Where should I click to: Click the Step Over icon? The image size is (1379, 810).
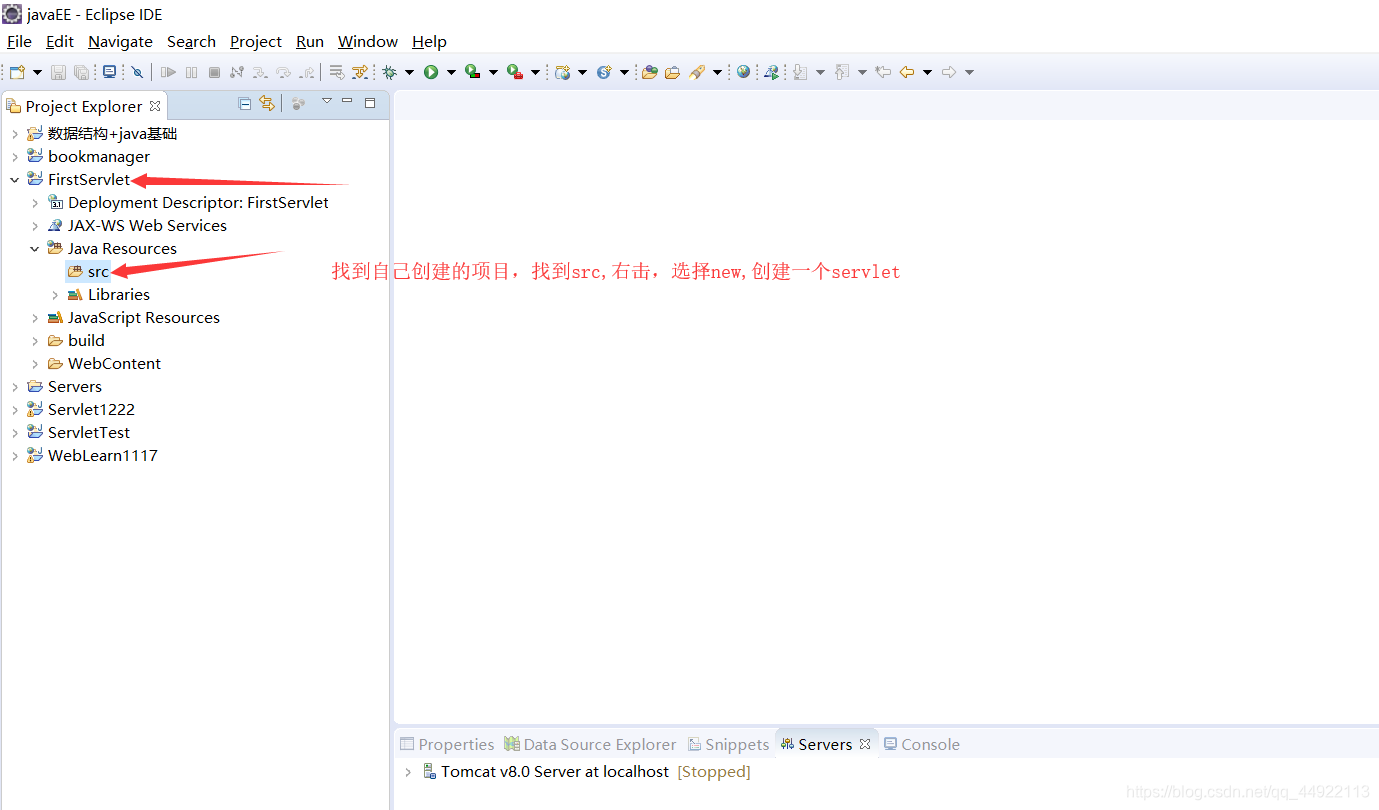(x=283, y=72)
